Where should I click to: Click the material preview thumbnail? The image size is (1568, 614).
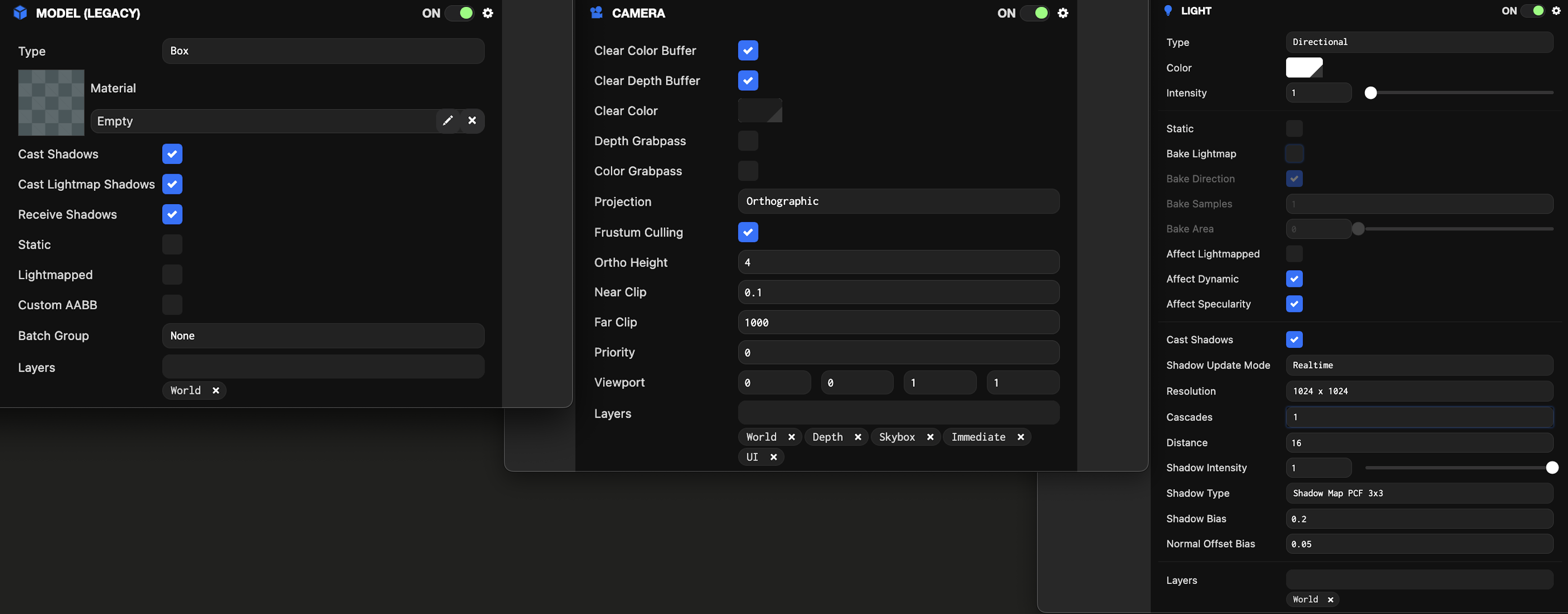[51, 102]
